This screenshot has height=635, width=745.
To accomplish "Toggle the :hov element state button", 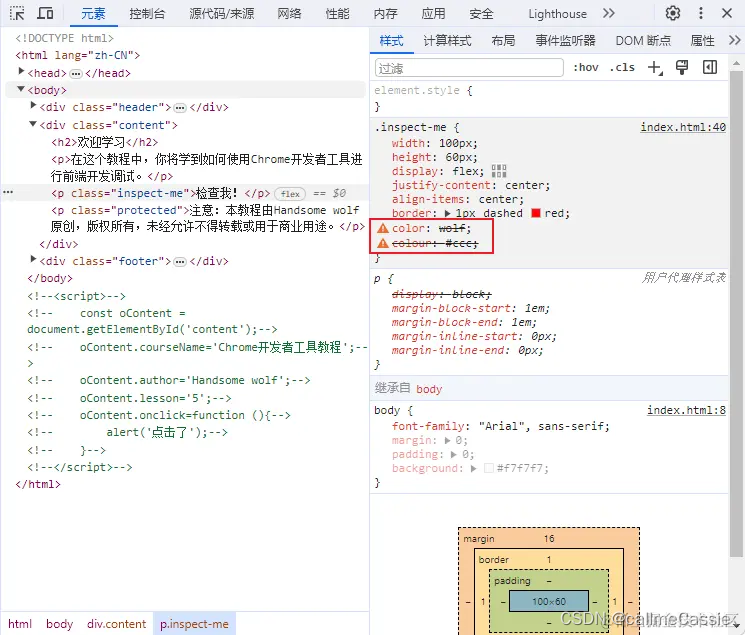I will point(585,67).
